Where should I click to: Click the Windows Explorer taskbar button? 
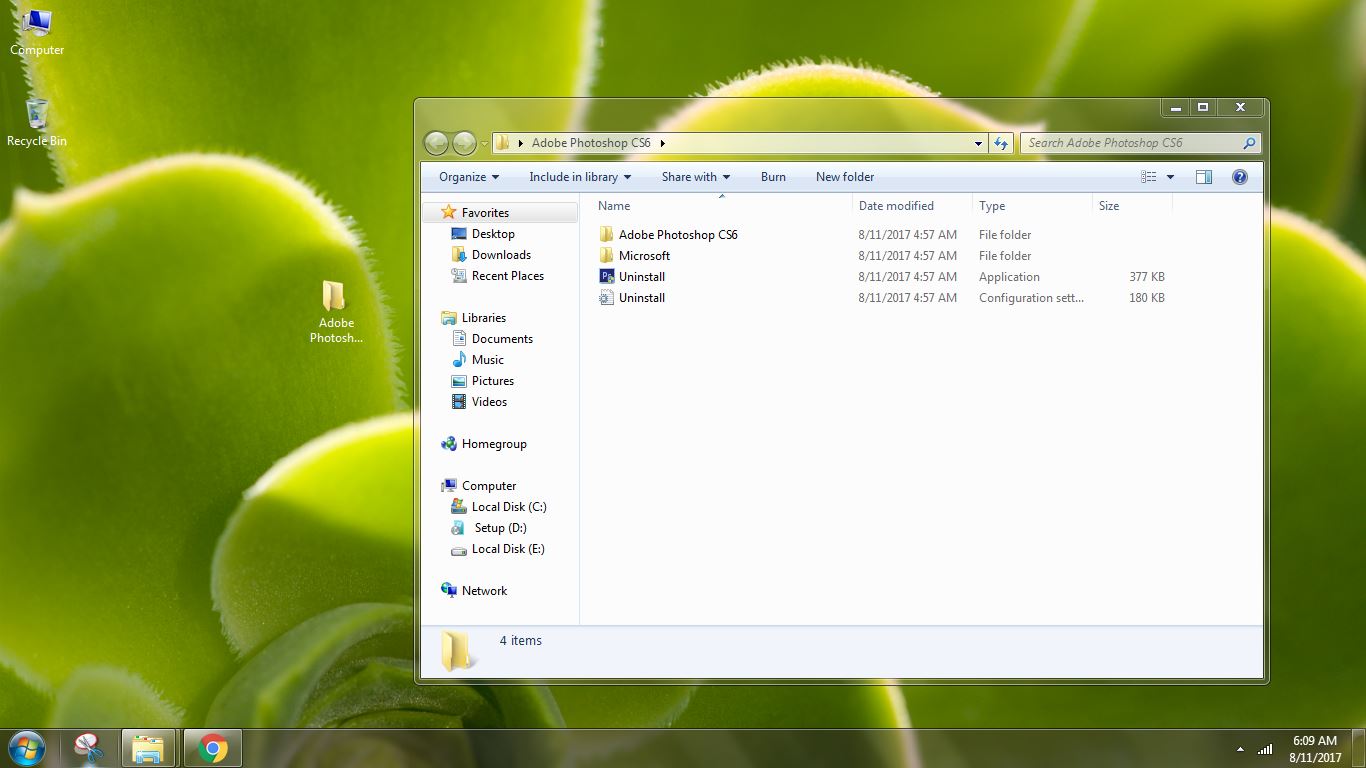149,748
